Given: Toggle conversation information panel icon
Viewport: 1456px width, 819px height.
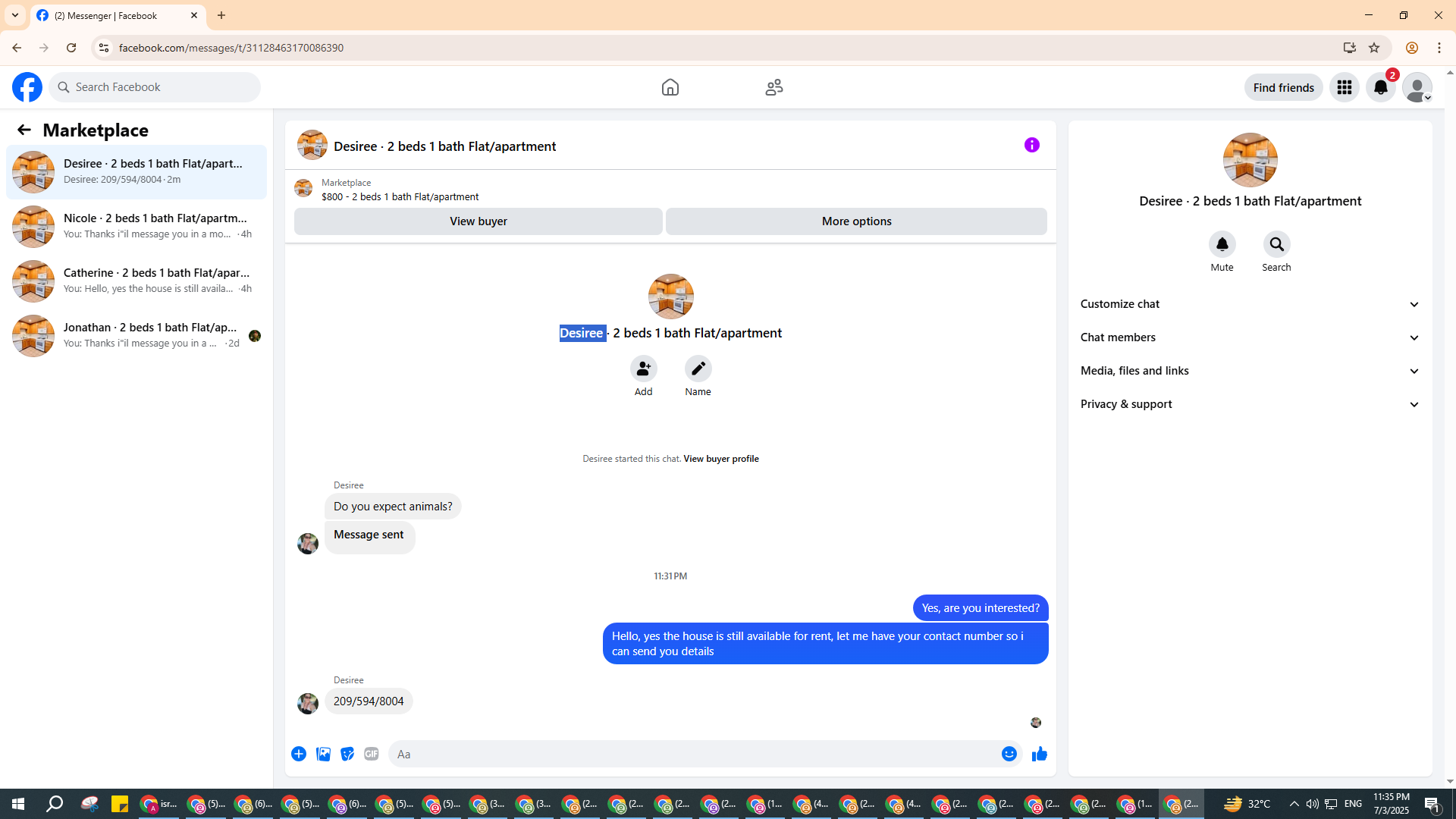Looking at the screenshot, I should click(1031, 145).
